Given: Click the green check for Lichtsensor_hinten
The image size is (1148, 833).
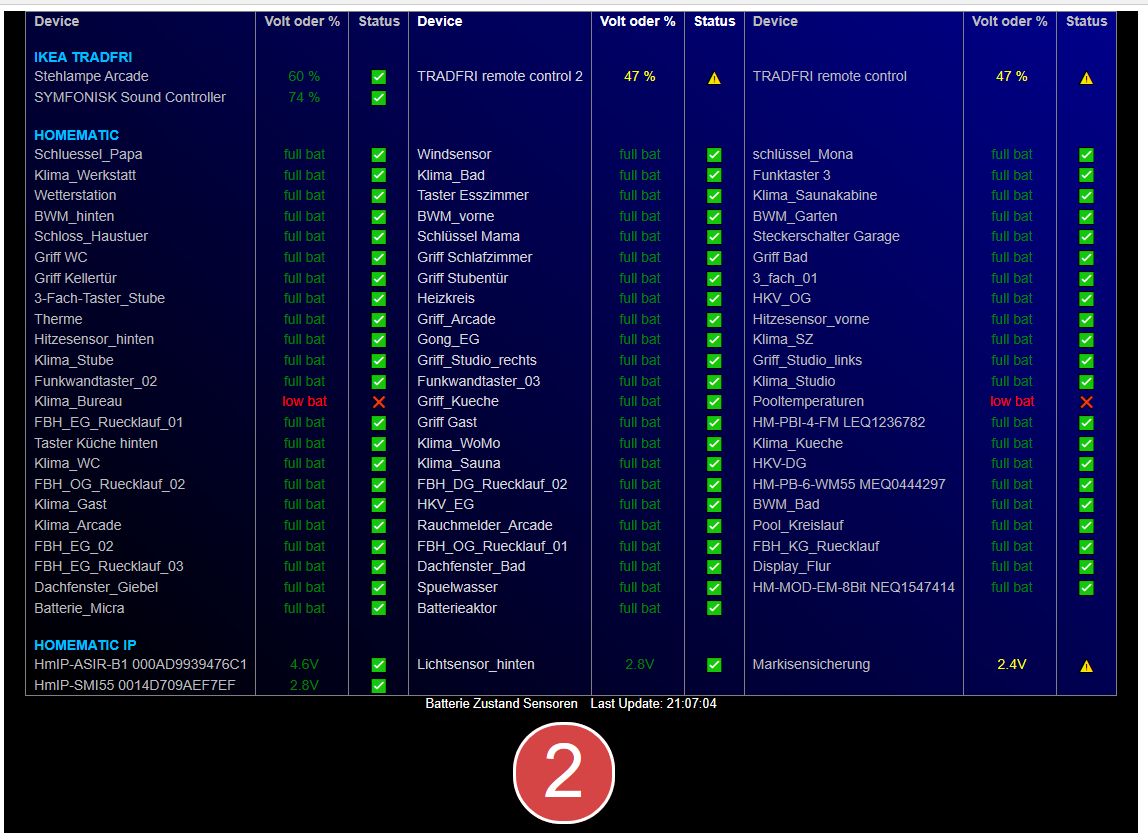Looking at the screenshot, I should click(x=714, y=665).
